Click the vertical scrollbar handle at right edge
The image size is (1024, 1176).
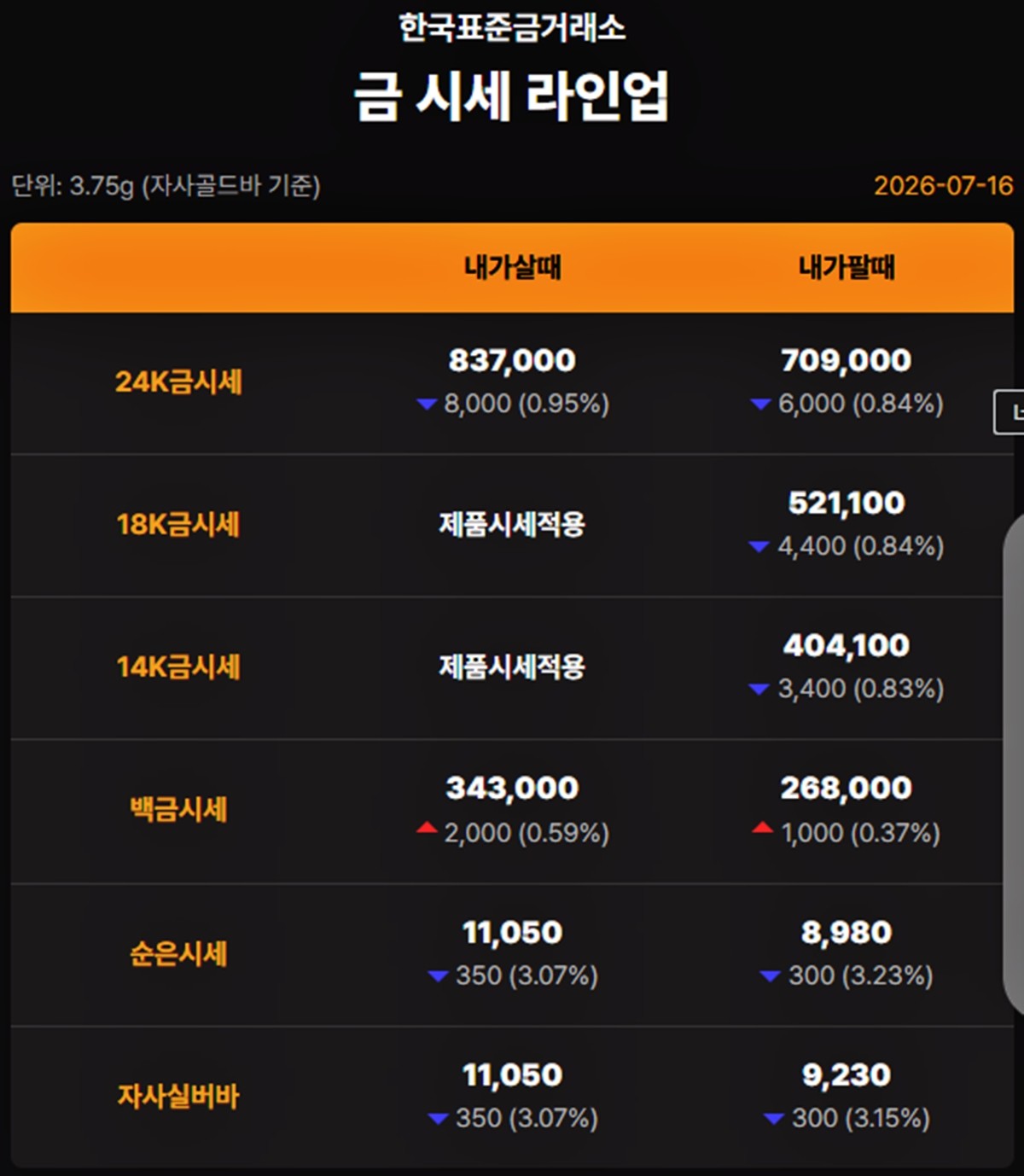coord(1014,764)
